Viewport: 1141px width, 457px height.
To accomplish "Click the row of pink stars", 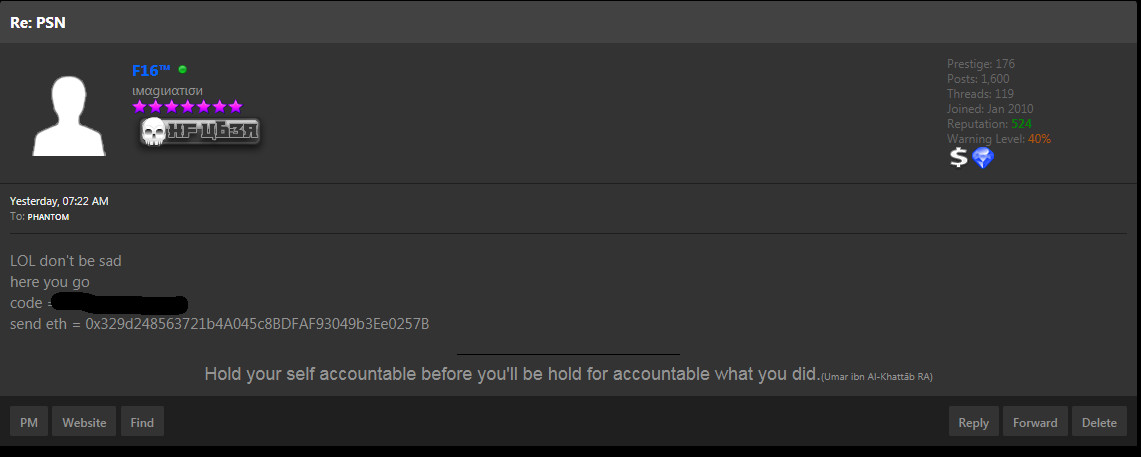I will 187,107.
